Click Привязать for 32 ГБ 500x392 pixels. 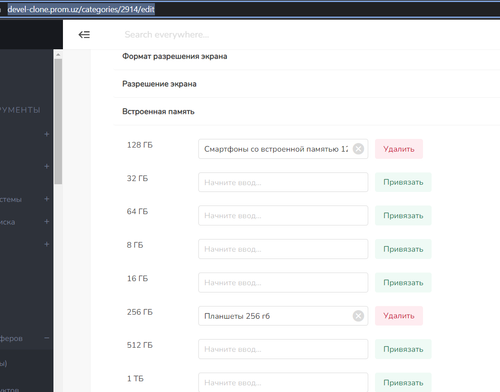(403, 182)
